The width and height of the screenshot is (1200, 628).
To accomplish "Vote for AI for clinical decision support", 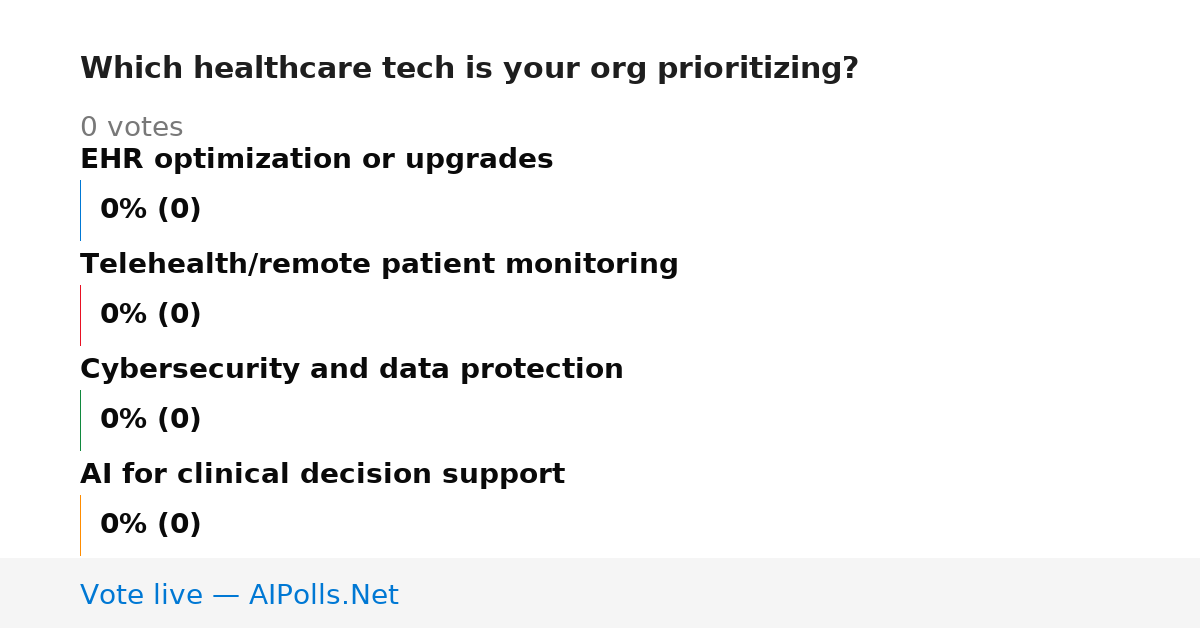I will click(322, 475).
